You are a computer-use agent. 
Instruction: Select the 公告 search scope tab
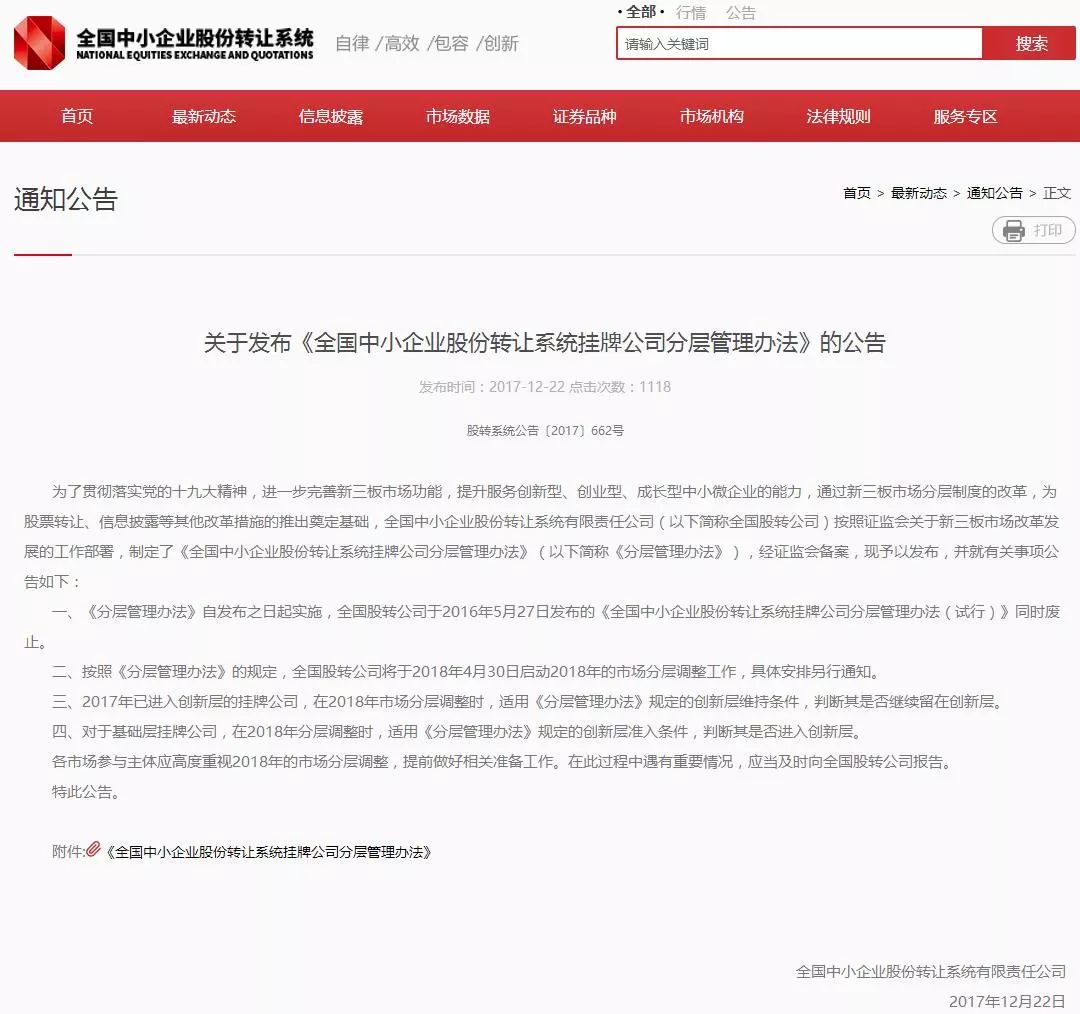pyautogui.click(x=741, y=12)
